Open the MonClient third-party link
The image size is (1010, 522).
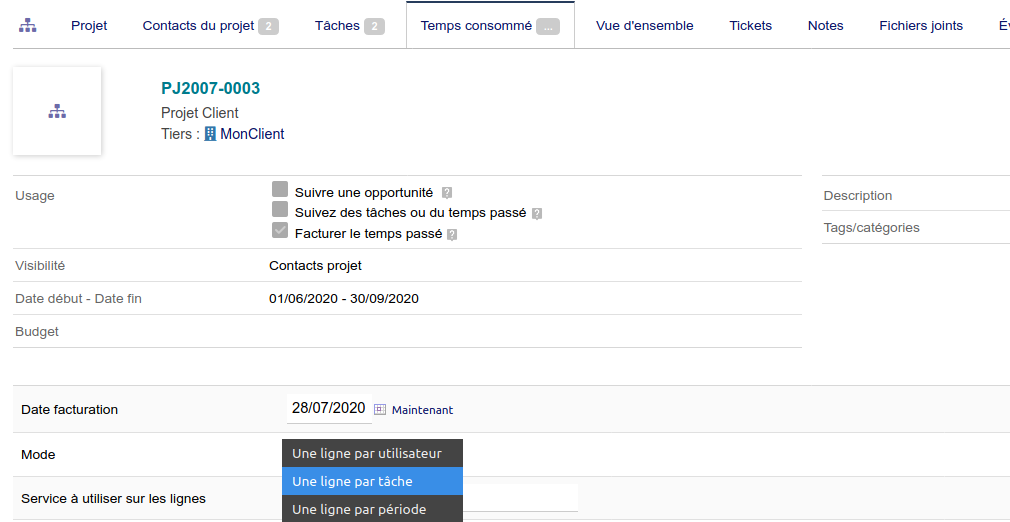point(252,134)
